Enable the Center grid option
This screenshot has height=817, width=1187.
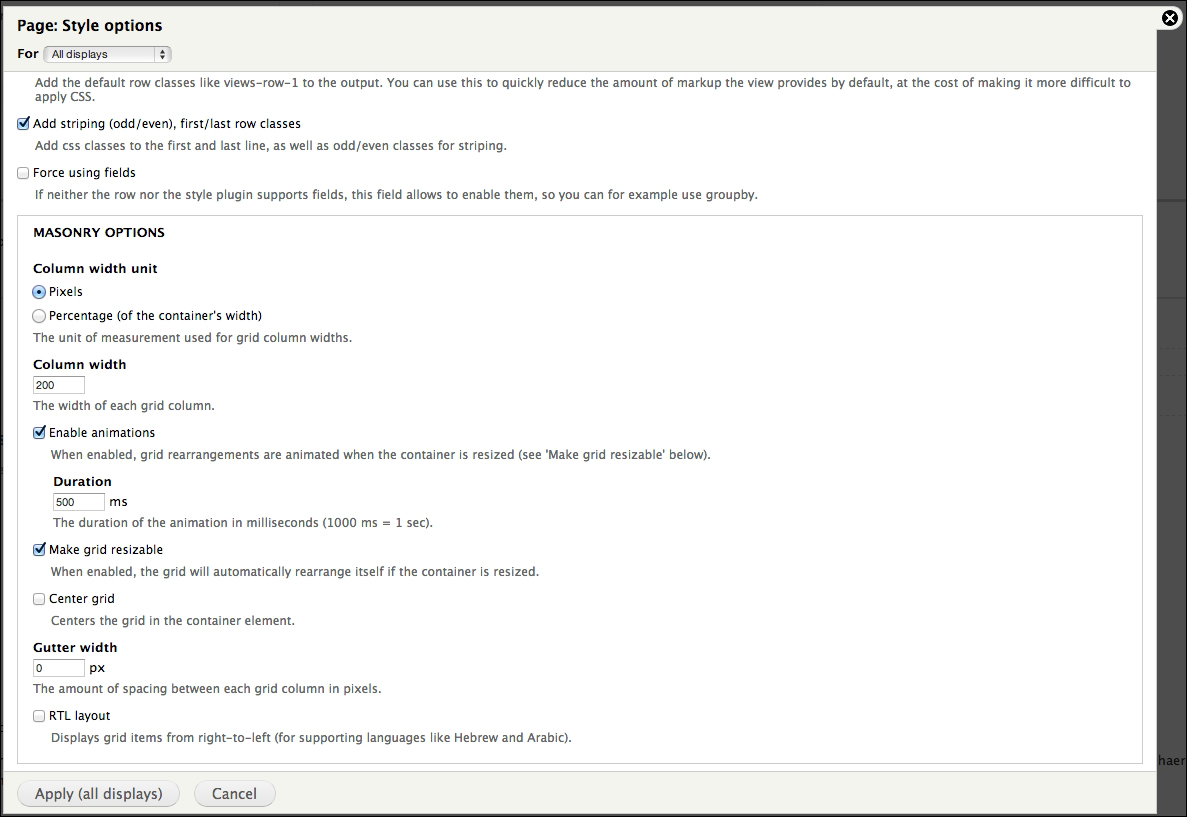[x=40, y=599]
